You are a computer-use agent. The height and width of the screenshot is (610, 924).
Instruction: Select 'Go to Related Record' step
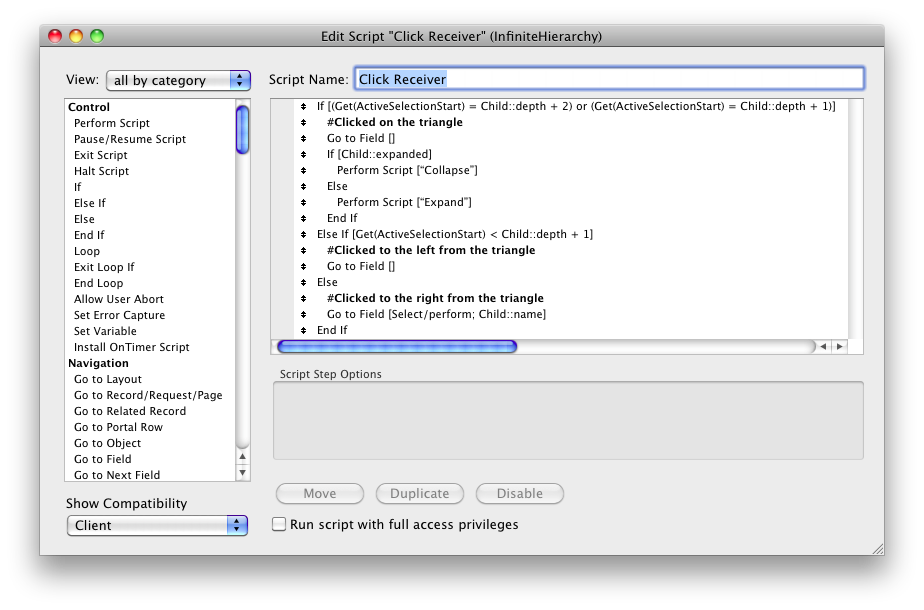tap(130, 411)
